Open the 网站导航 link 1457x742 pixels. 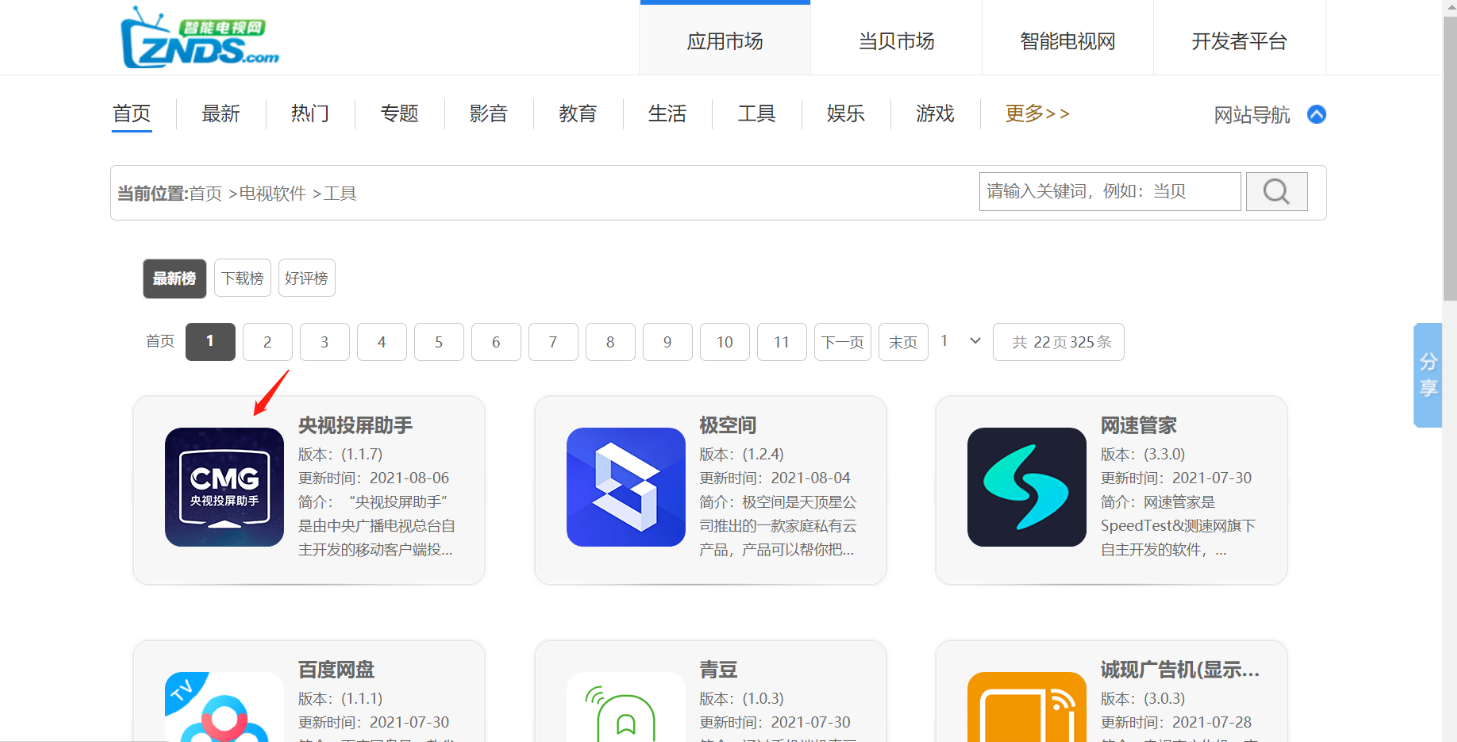(1252, 115)
